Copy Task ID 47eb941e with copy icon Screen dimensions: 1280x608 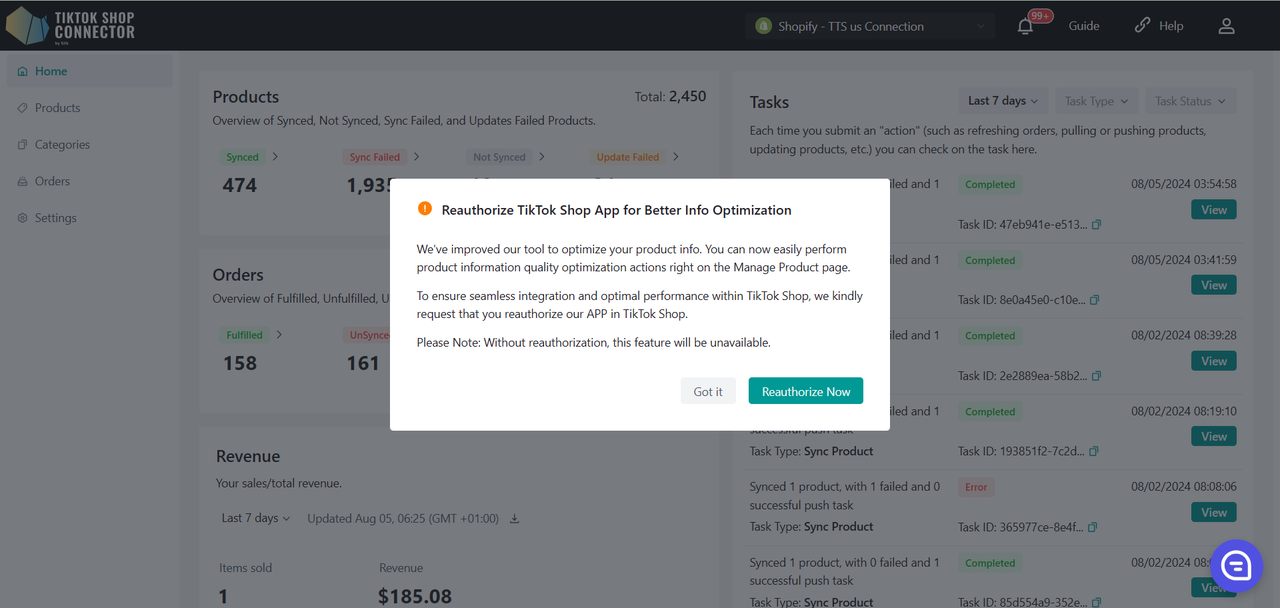coord(1096,225)
